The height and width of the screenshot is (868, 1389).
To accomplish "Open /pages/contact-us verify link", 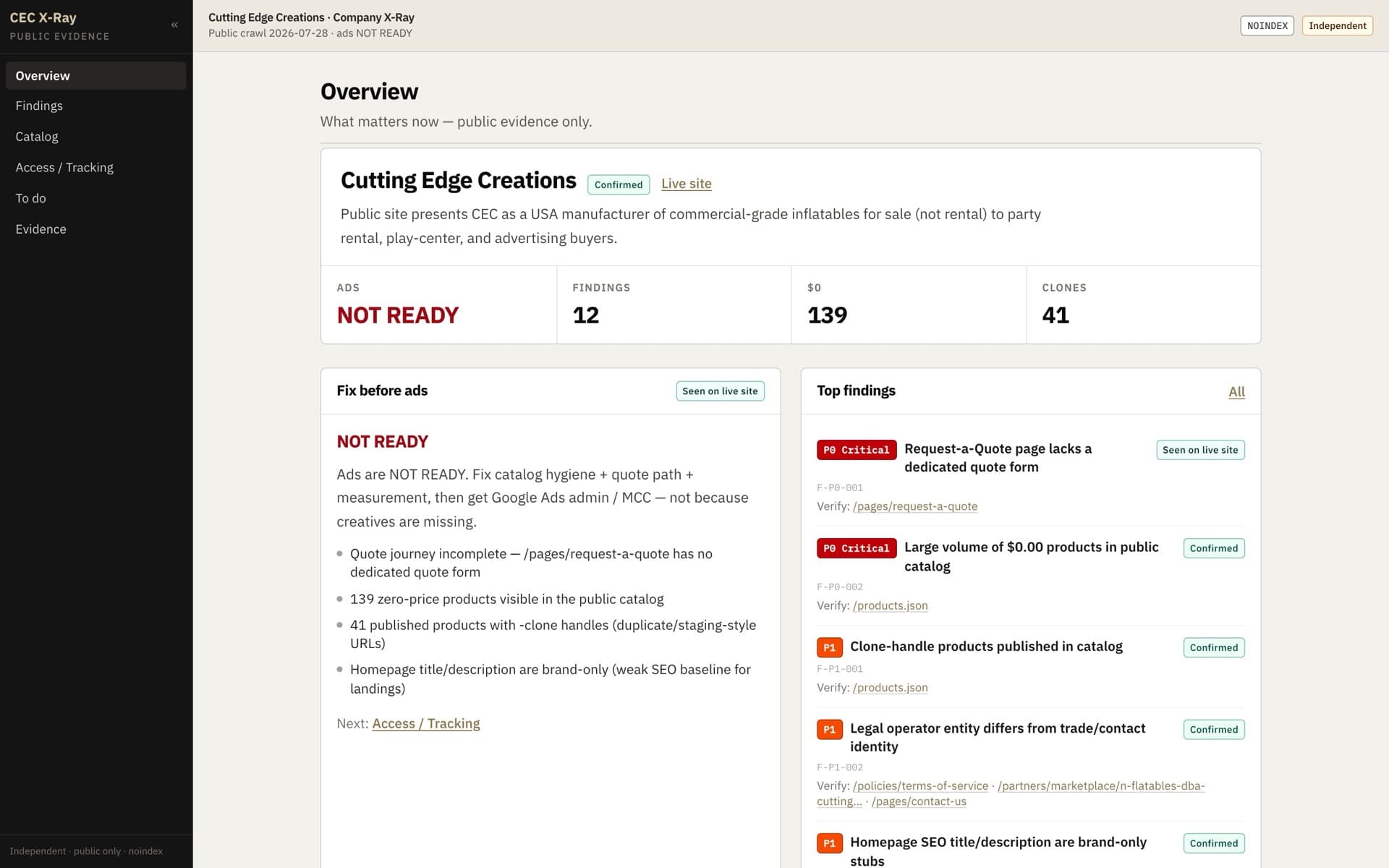I will click(x=919, y=801).
